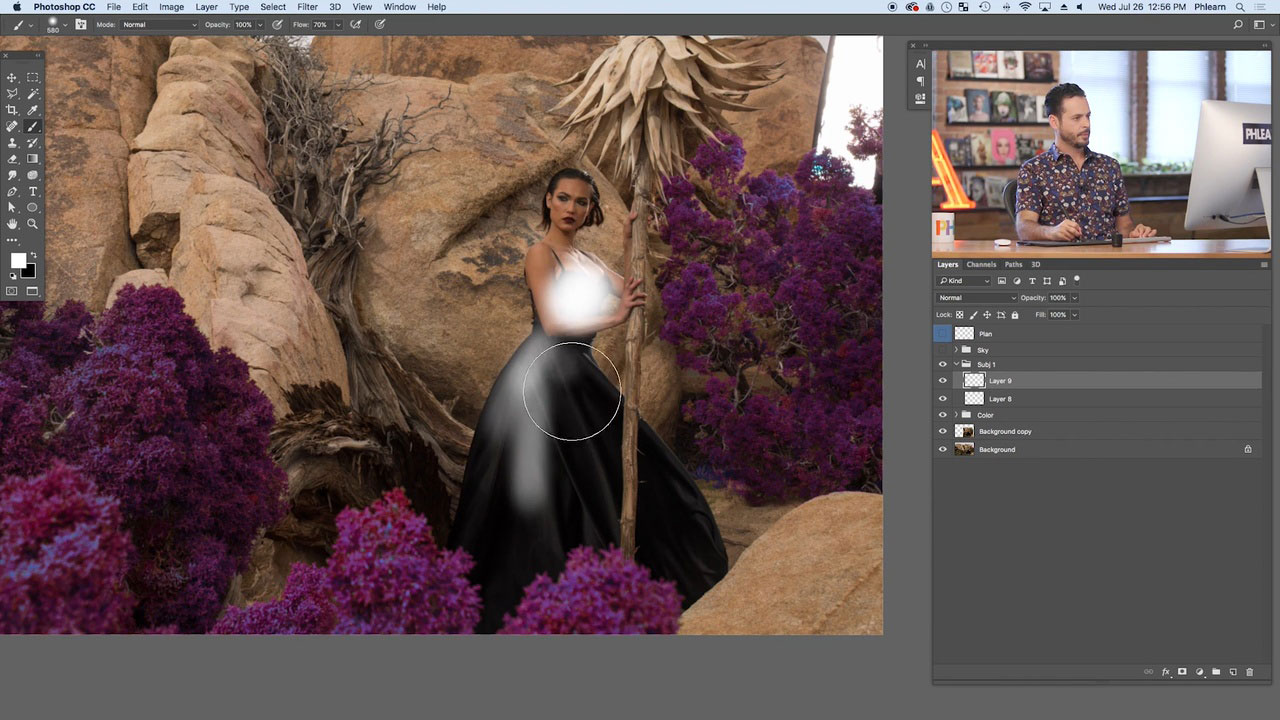This screenshot has height=720, width=1280.
Task: Click the delete layer trash icon
Action: click(x=1249, y=672)
